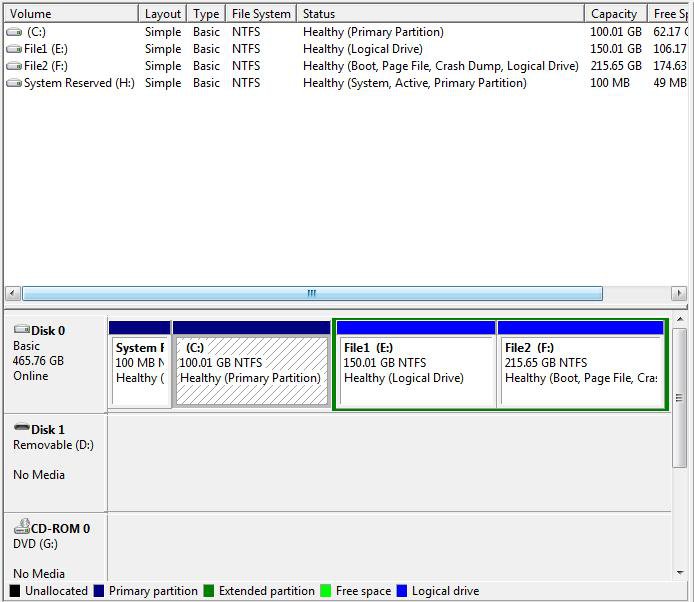This screenshot has height=602, width=694.
Task: Click the Primary partition legend color swatch
Action: point(99,591)
